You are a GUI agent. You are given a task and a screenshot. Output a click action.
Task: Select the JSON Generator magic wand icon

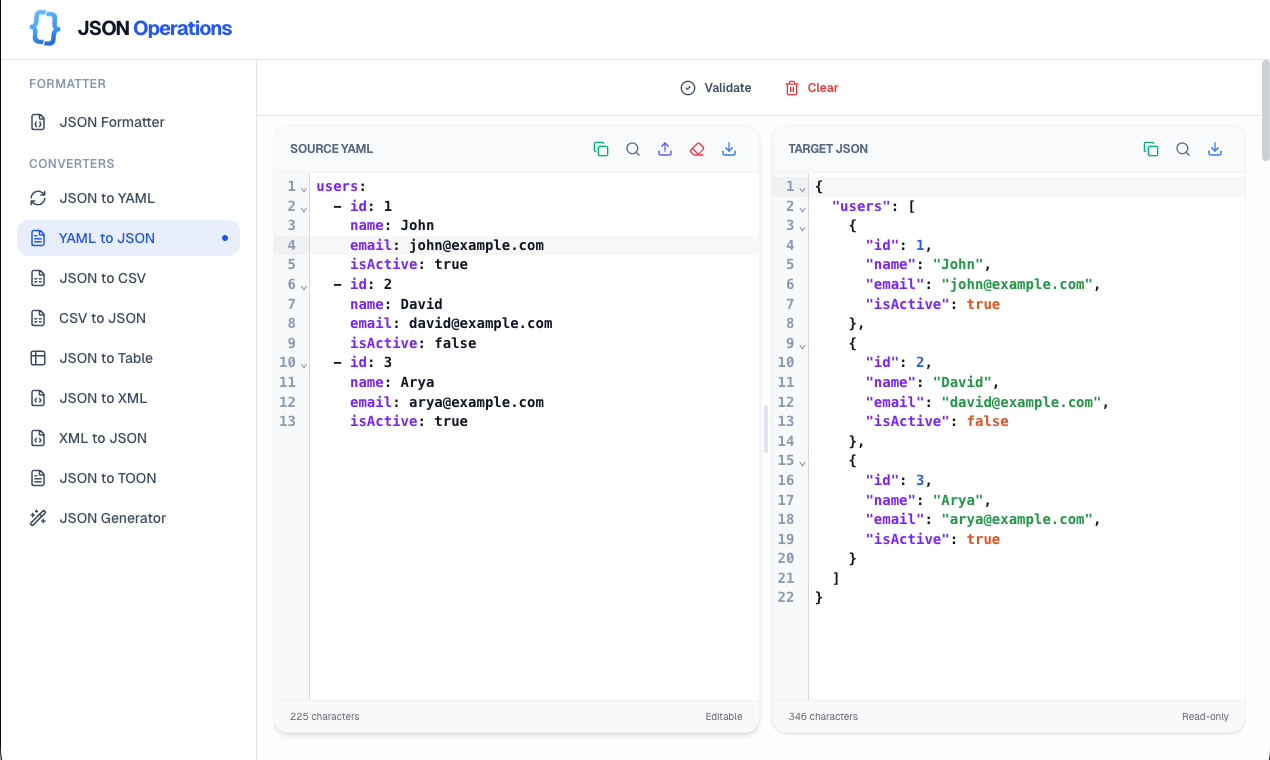point(38,517)
